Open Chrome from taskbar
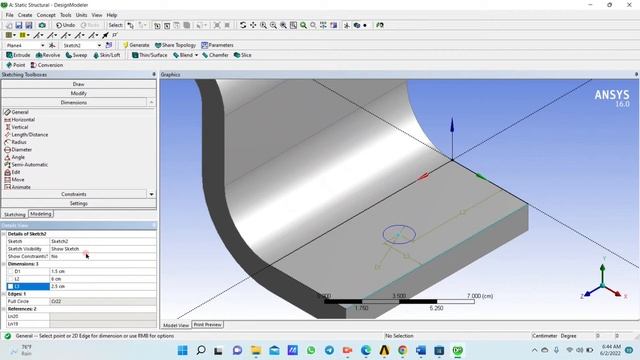The width and height of the screenshot is (640, 360). coord(402,350)
